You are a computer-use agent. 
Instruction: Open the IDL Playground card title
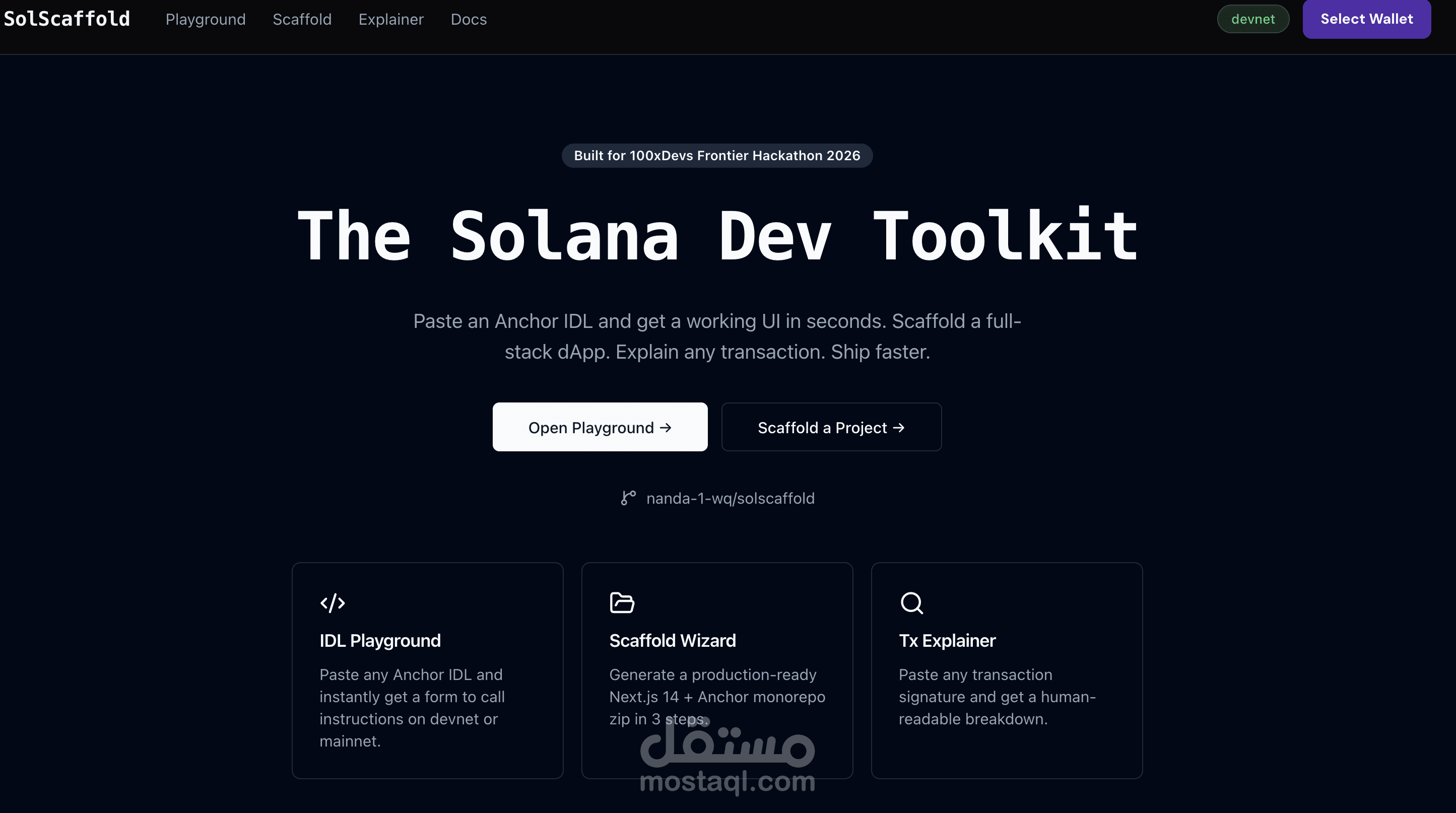380,641
